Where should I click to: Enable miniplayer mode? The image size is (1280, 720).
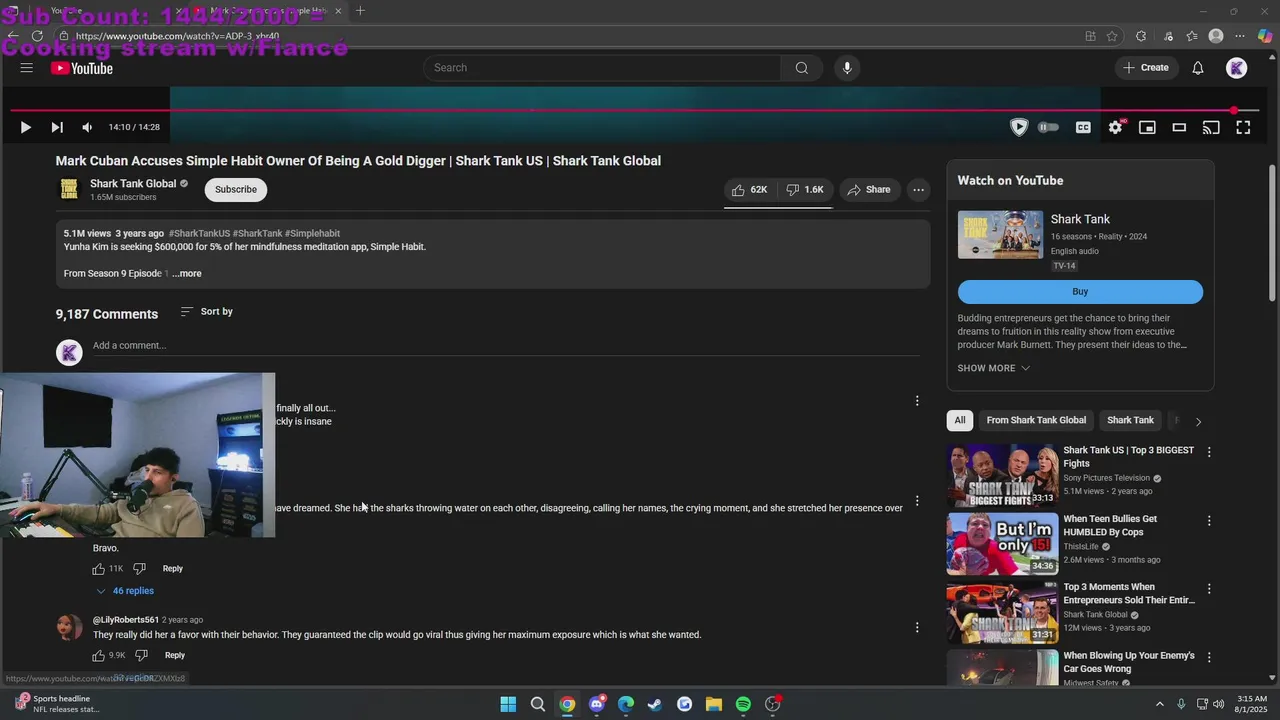(1147, 127)
